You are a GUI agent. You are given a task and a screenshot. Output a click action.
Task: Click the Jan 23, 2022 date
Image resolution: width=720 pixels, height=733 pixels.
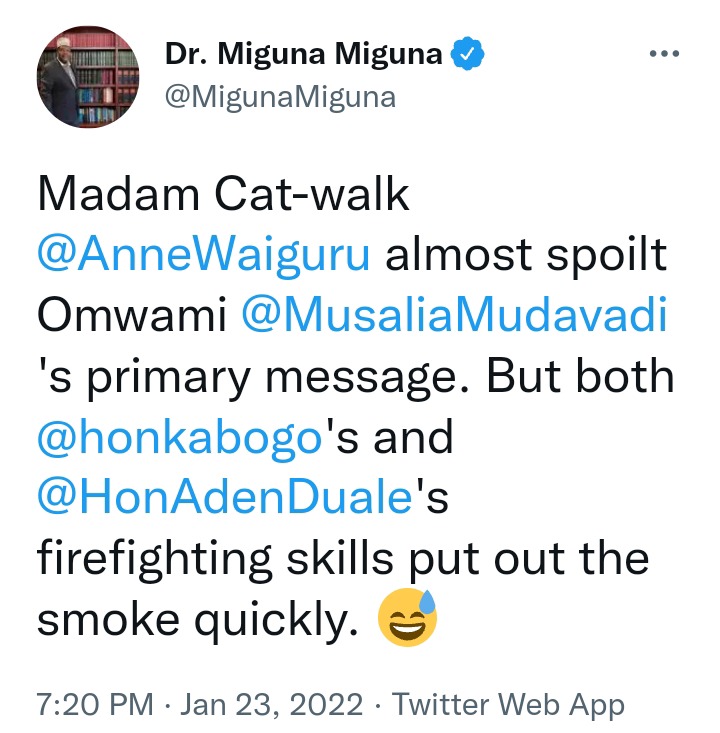pos(271,704)
